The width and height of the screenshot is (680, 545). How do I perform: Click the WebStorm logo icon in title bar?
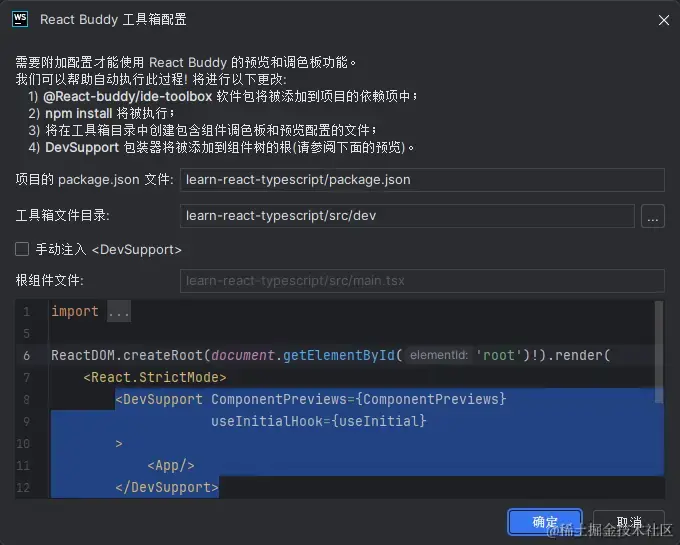[20, 19]
